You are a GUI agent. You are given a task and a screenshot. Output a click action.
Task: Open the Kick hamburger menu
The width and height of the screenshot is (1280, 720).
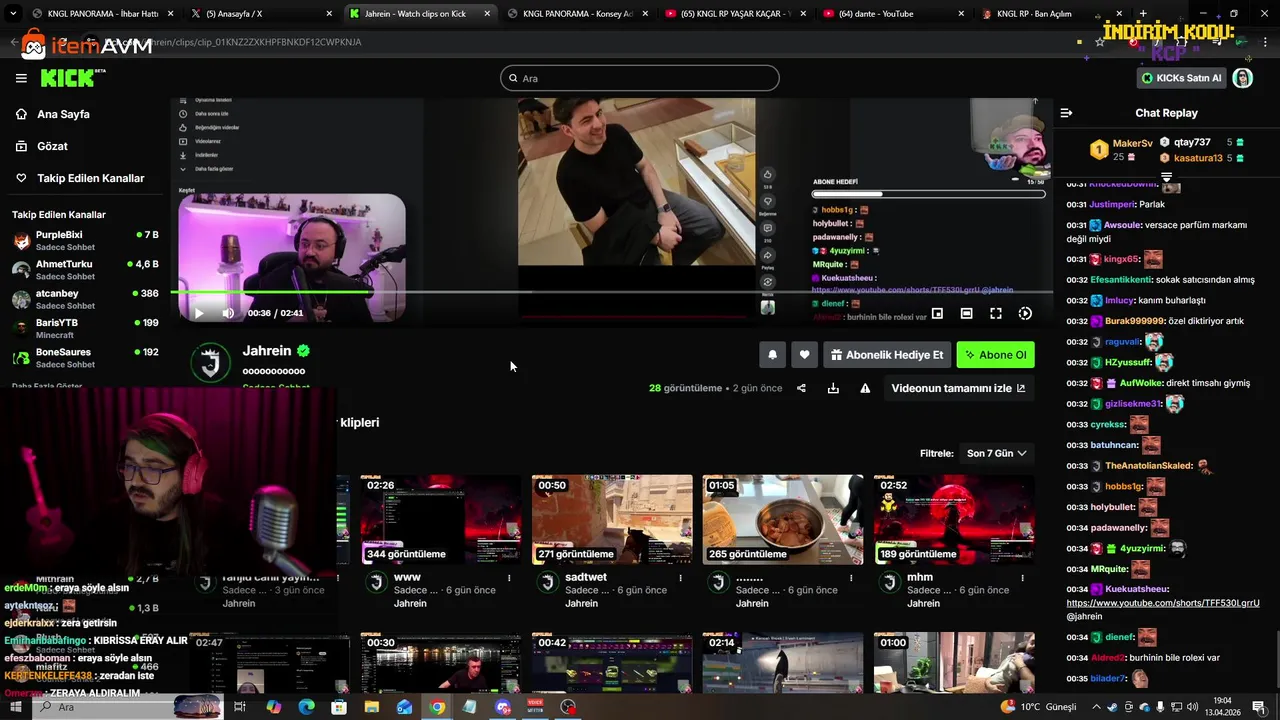(21, 78)
